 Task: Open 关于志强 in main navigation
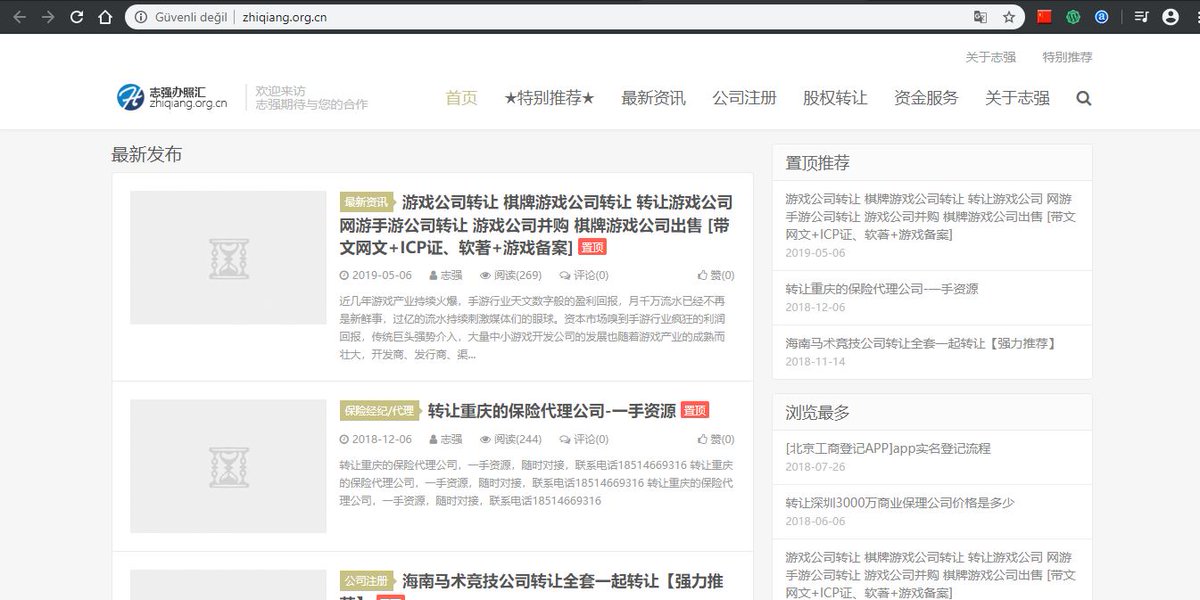1017,98
